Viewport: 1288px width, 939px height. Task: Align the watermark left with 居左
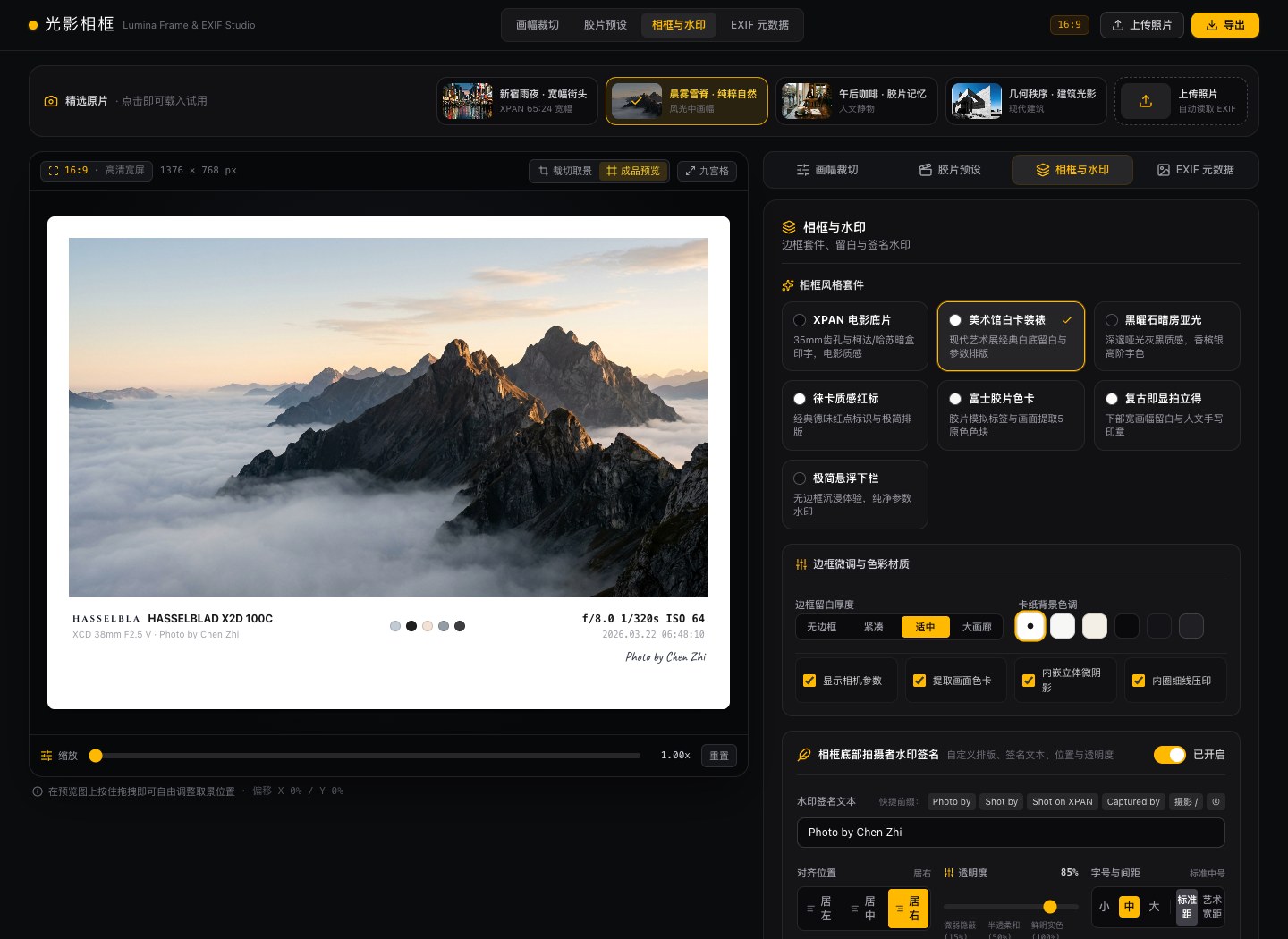[819, 909]
